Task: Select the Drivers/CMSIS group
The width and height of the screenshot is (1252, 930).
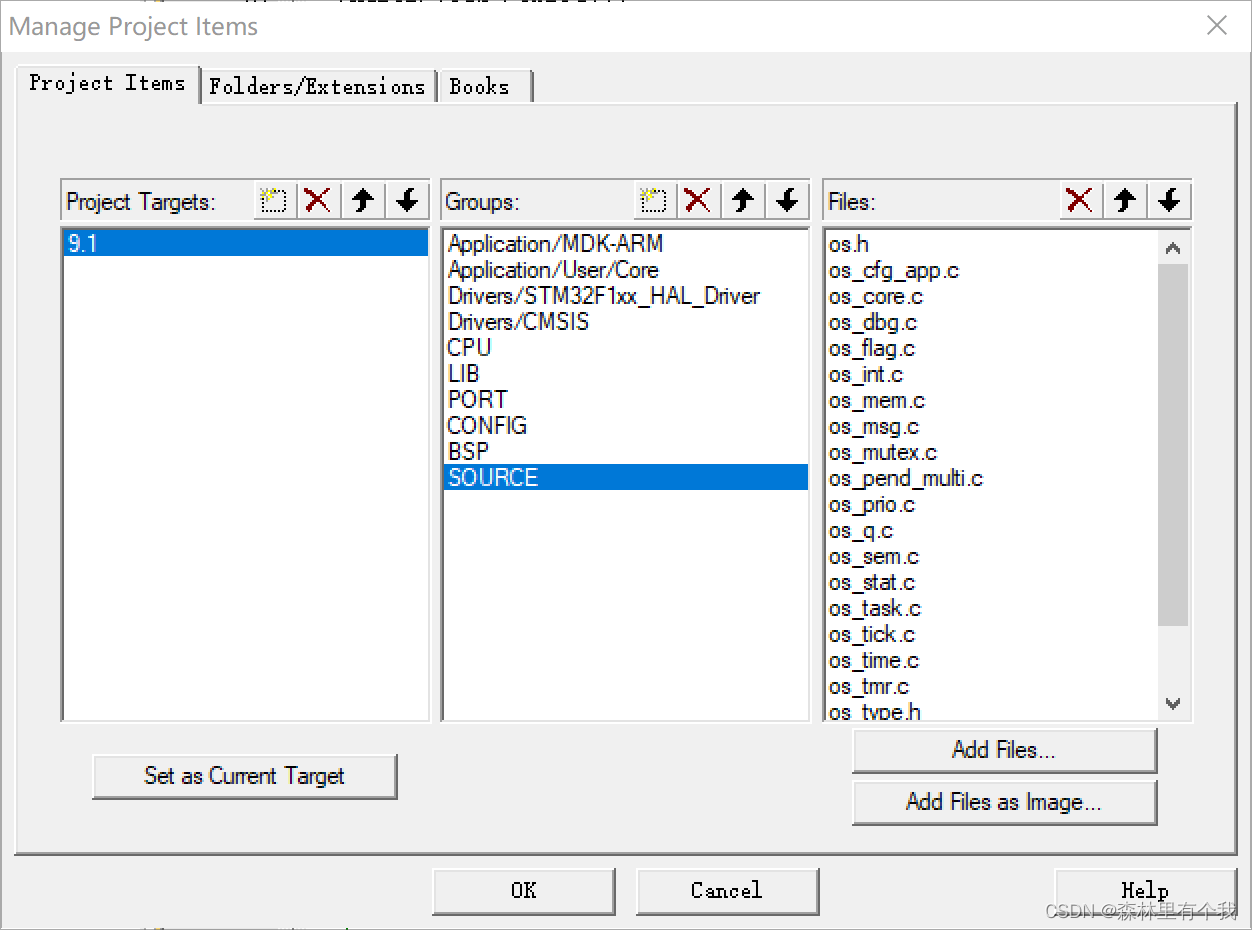Action: (x=625, y=322)
